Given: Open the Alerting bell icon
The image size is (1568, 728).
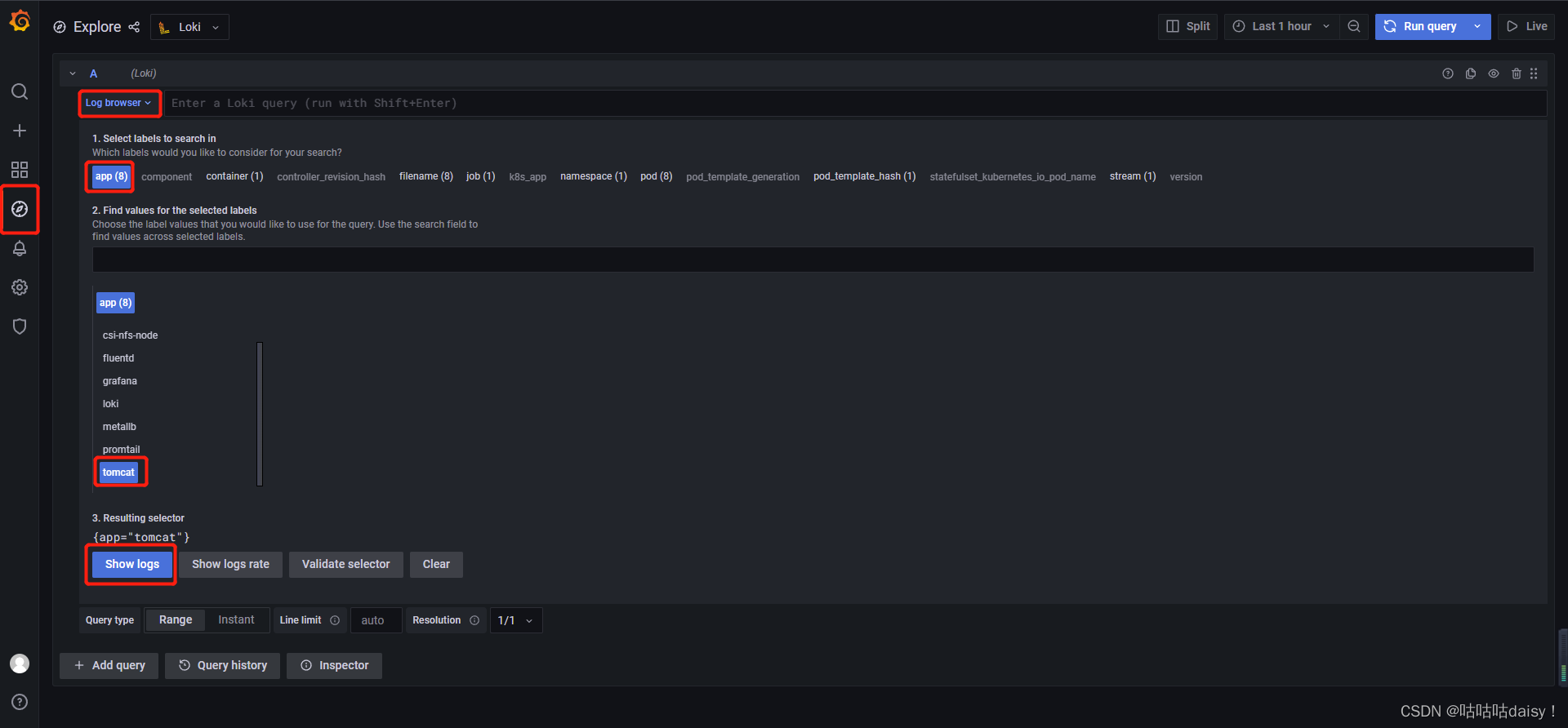Looking at the screenshot, I should tap(20, 248).
